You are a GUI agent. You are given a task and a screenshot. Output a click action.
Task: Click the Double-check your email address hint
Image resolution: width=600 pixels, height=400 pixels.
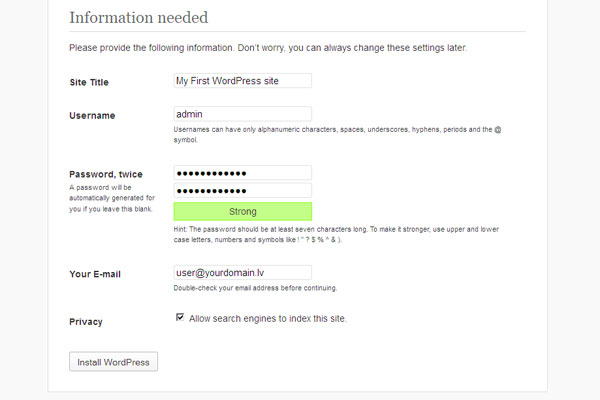pos(255,288)
